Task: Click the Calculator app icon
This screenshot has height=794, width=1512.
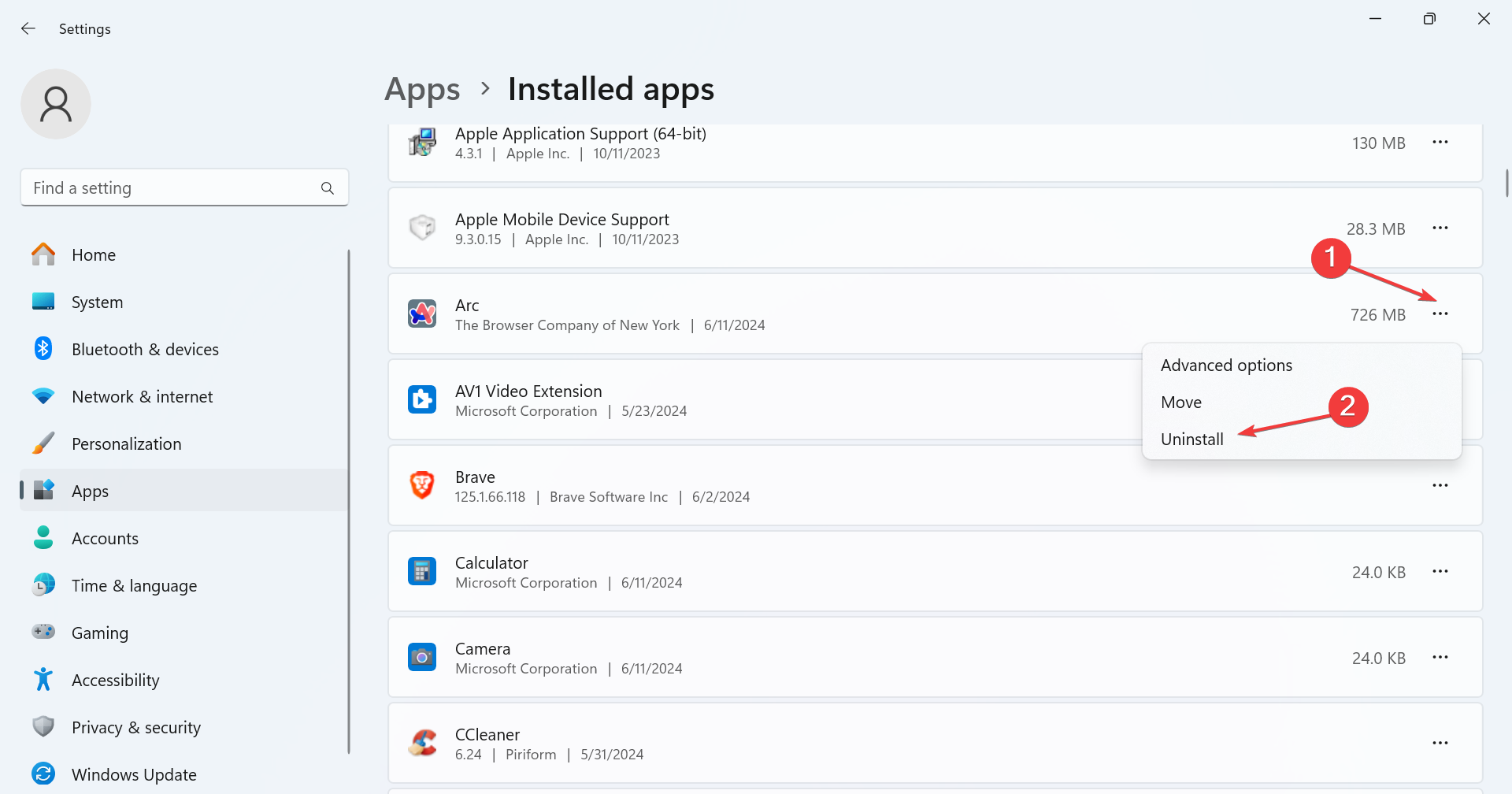Action: pyautogui.click(x=422, y=571)
